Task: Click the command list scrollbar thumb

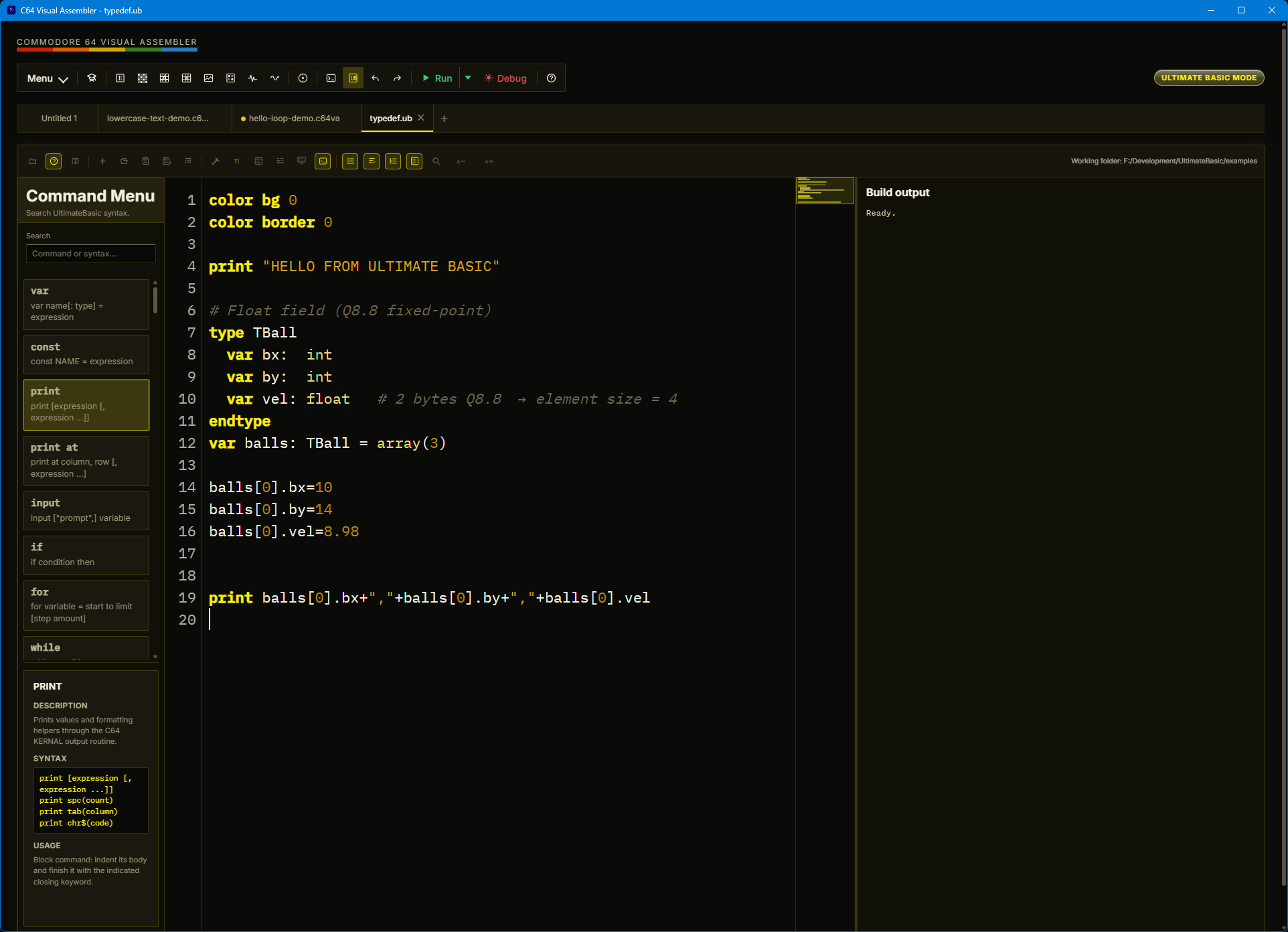Action: [x=155, y=300]
